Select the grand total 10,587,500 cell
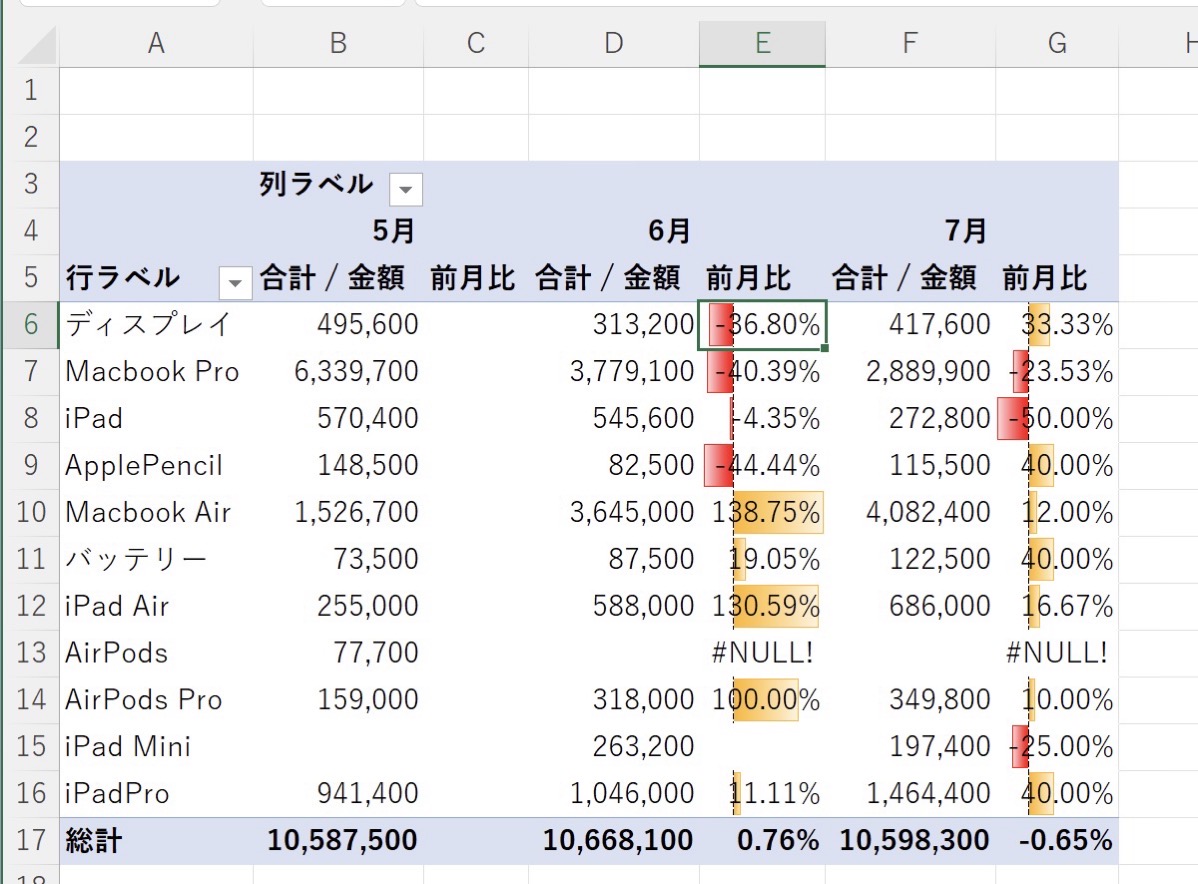 (338, 840)
